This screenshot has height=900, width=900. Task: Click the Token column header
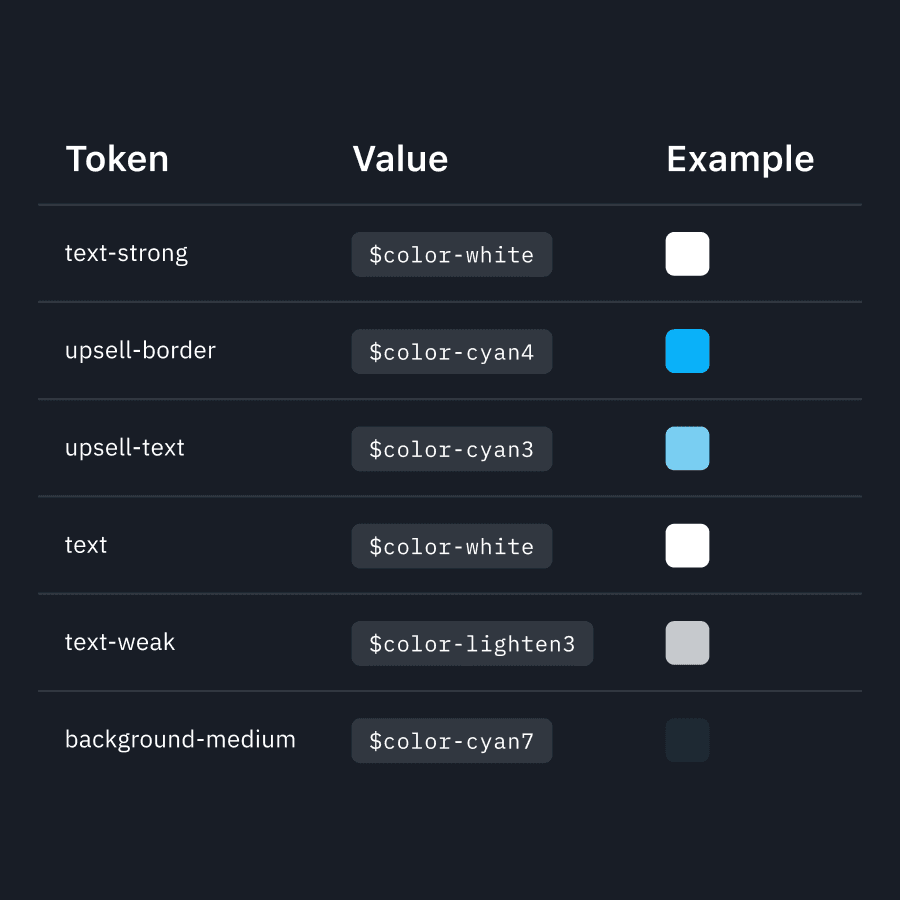tap(117, 159)
